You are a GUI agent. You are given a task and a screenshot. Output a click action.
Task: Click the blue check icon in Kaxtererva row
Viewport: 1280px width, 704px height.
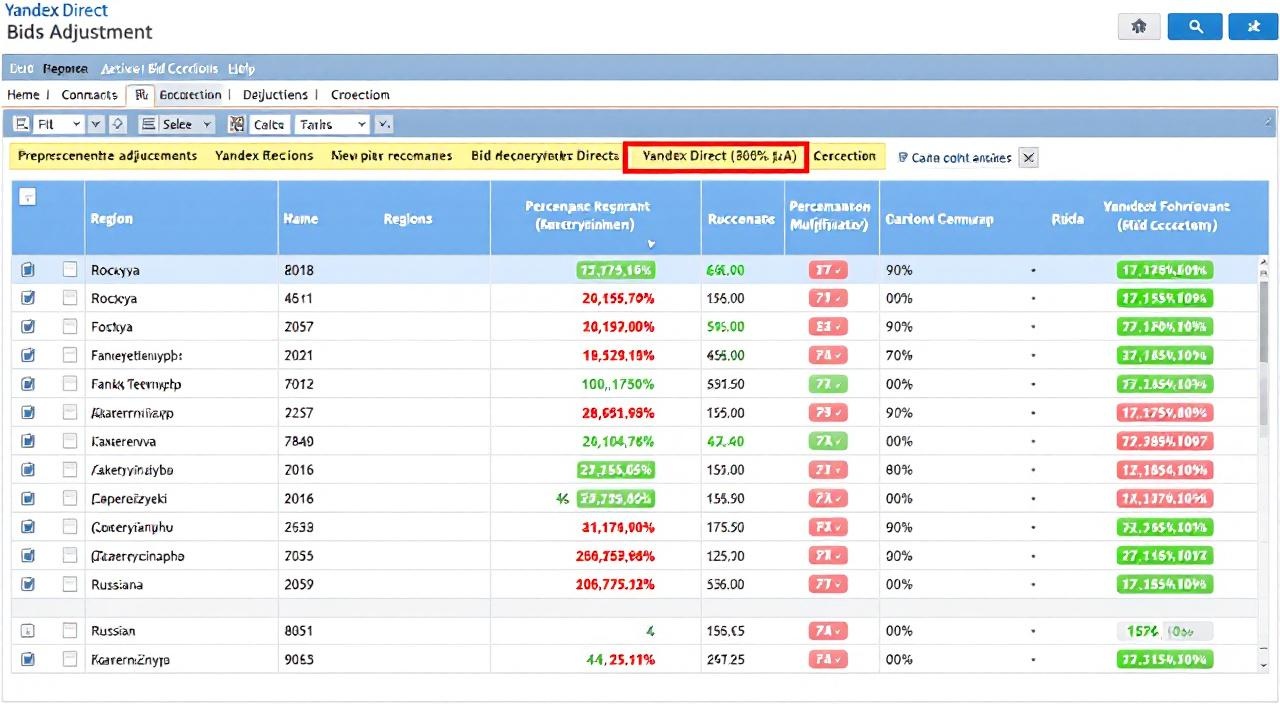(x=28, y=441)
